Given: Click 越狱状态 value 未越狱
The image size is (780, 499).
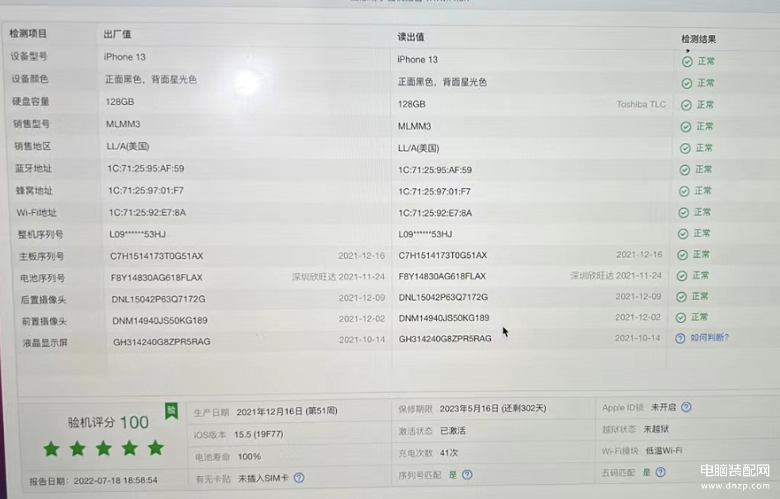Looking at the screenshot, I should pyautogui.click(x=656, y=429).
